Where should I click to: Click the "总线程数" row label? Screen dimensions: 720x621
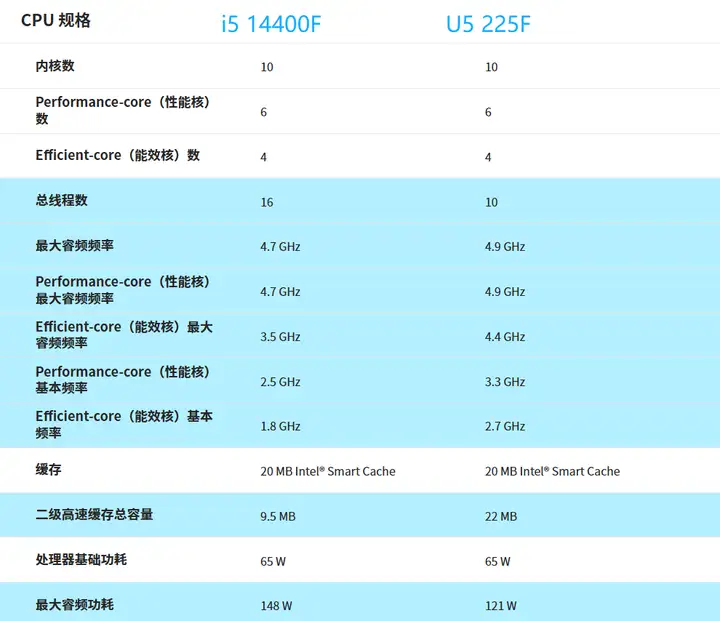[62, 200]
